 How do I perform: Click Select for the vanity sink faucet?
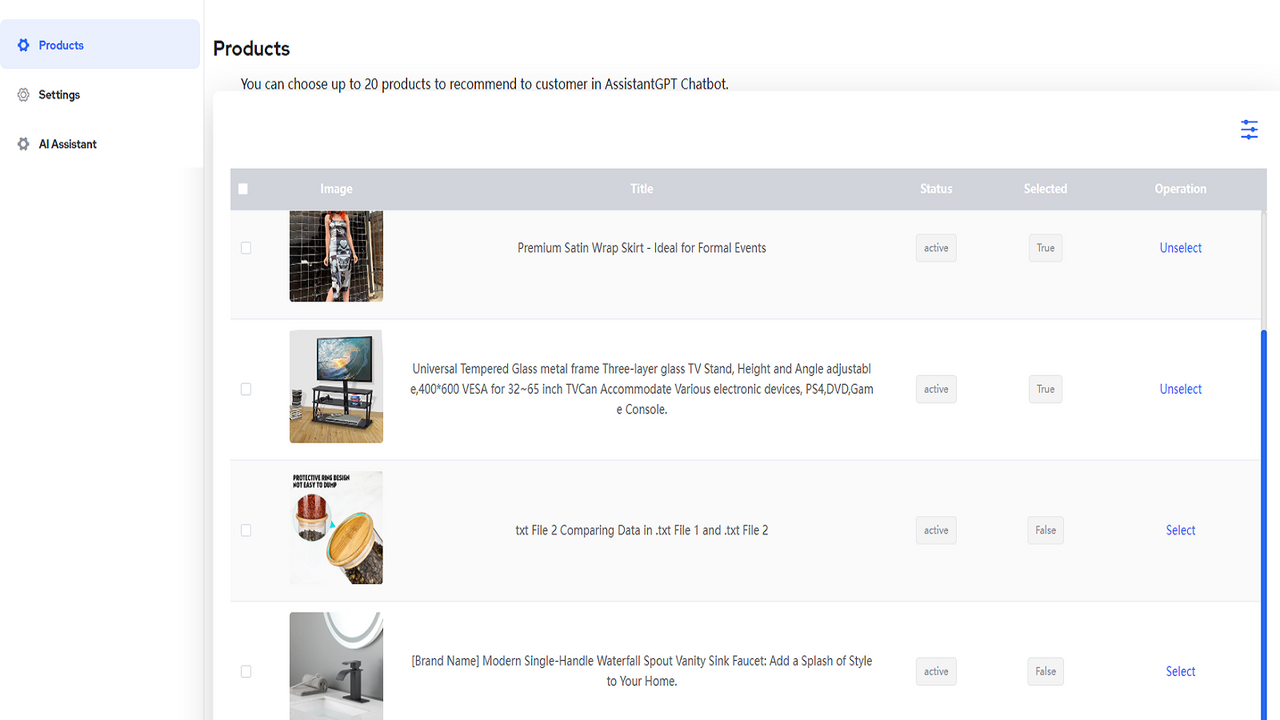[1180, 671]
